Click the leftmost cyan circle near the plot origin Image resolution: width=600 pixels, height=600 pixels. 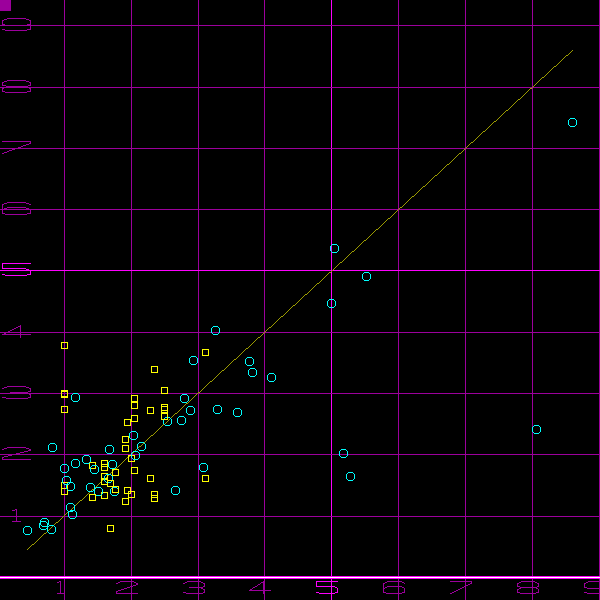coord(27,531)
